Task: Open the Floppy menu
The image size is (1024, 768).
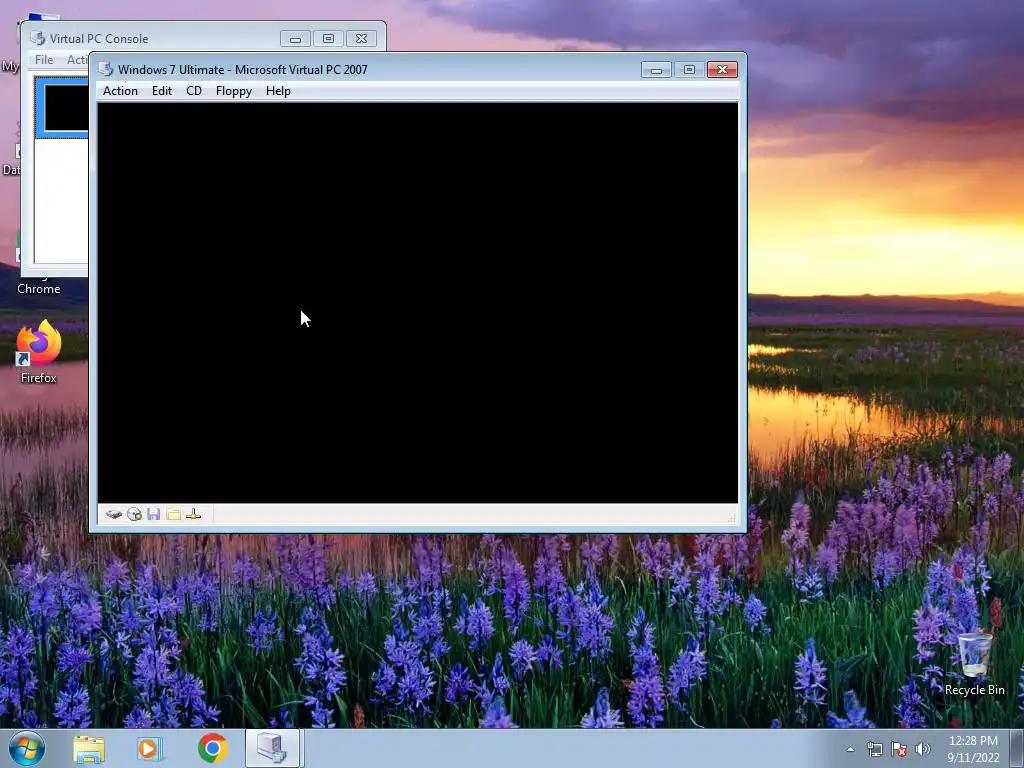Action: tap(234, 91)
